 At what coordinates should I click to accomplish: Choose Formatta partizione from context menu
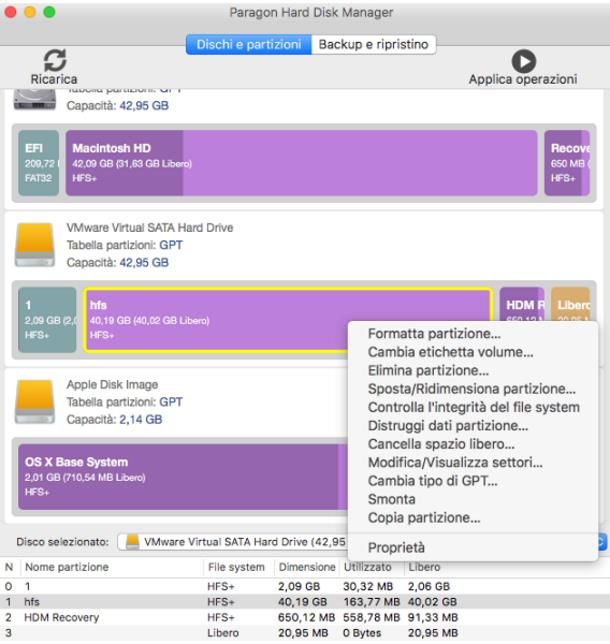(434, 334)
